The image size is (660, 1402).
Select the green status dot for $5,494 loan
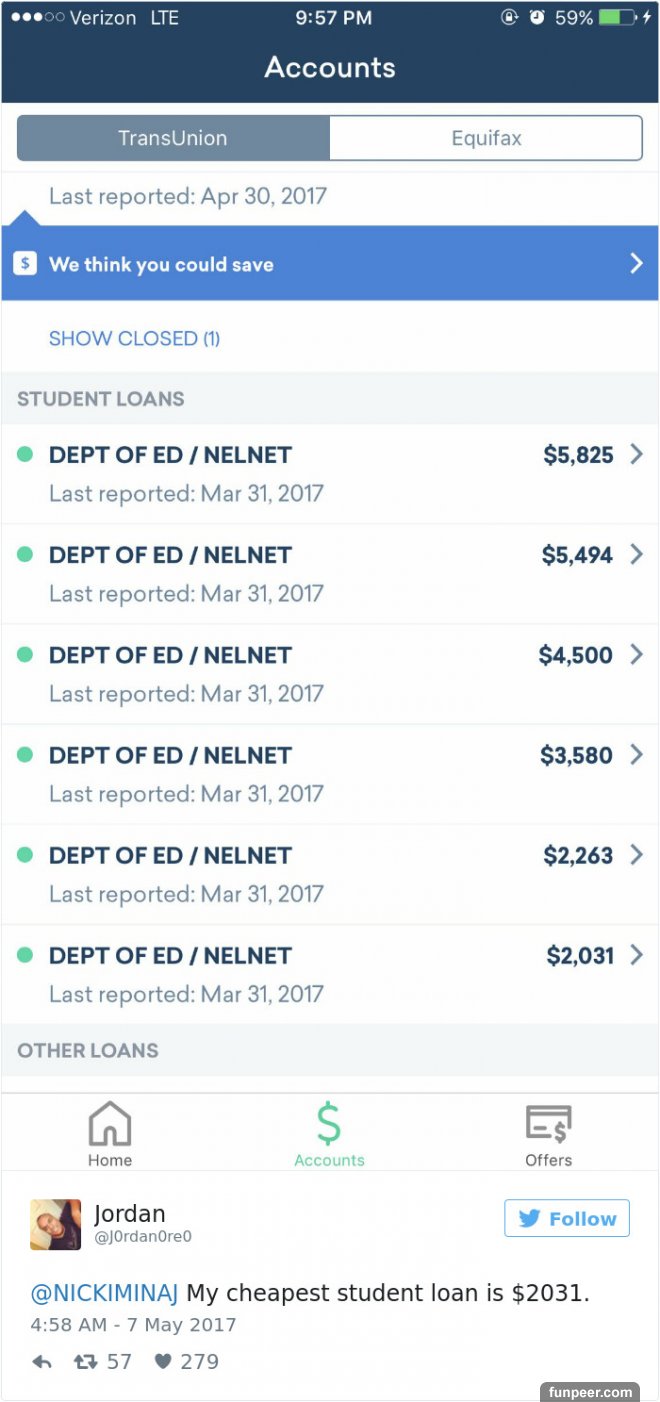click(x=26, y=555)
